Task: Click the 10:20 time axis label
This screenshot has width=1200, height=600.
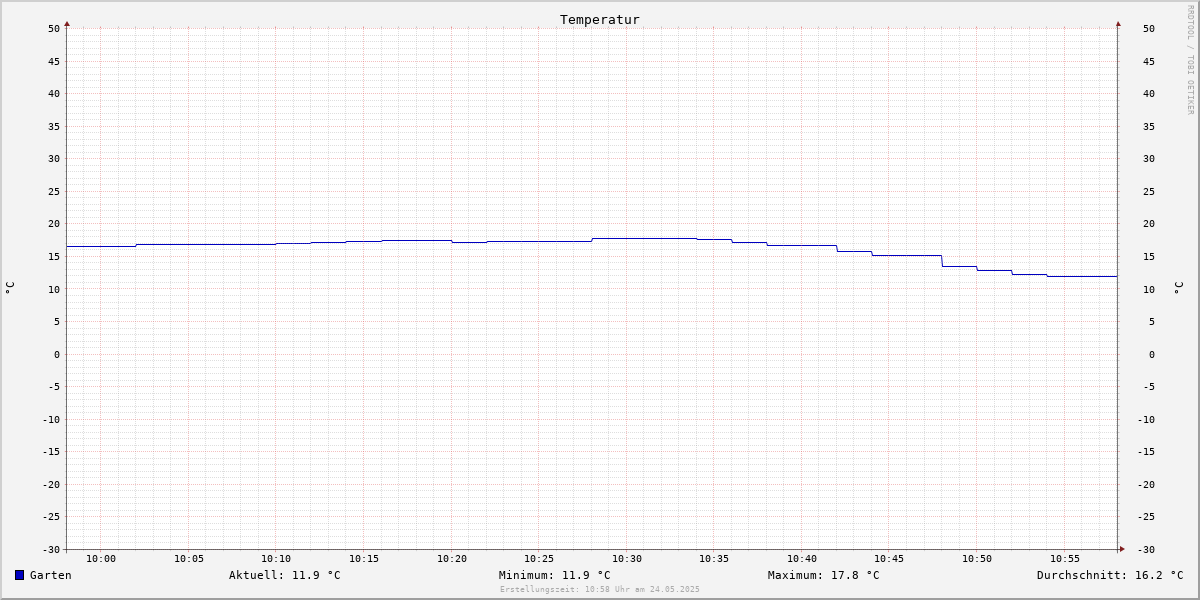Action: pos(452,559)
